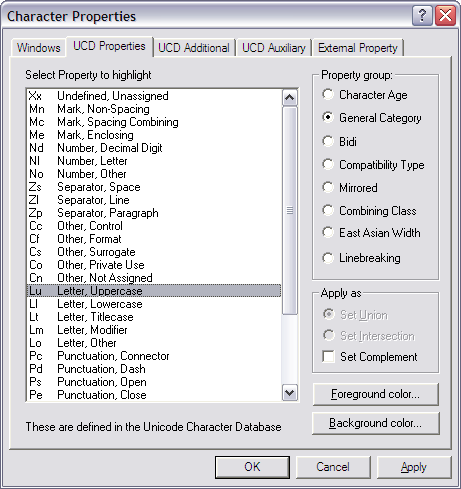Select 'Other, Private Use' row
The height and width of the screenshot is (489, 461).
154,265
